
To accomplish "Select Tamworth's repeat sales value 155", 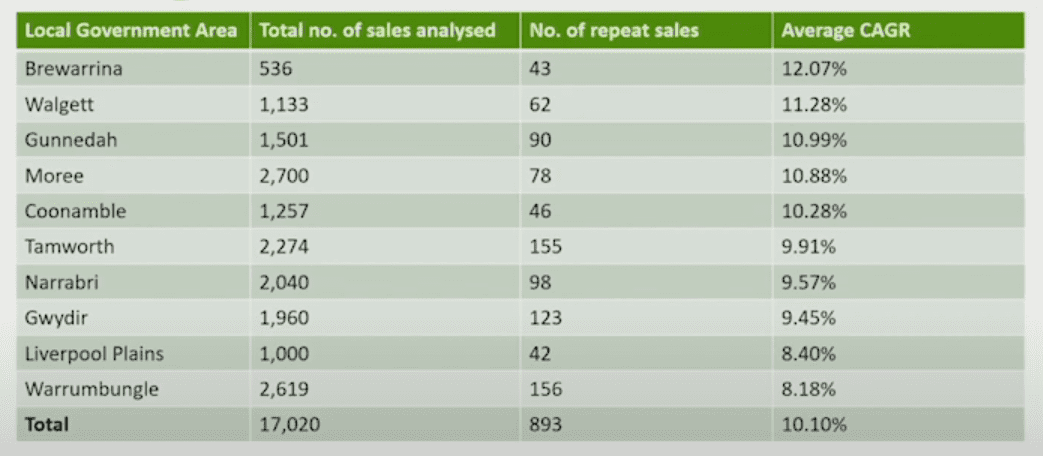I will point(545,247).
